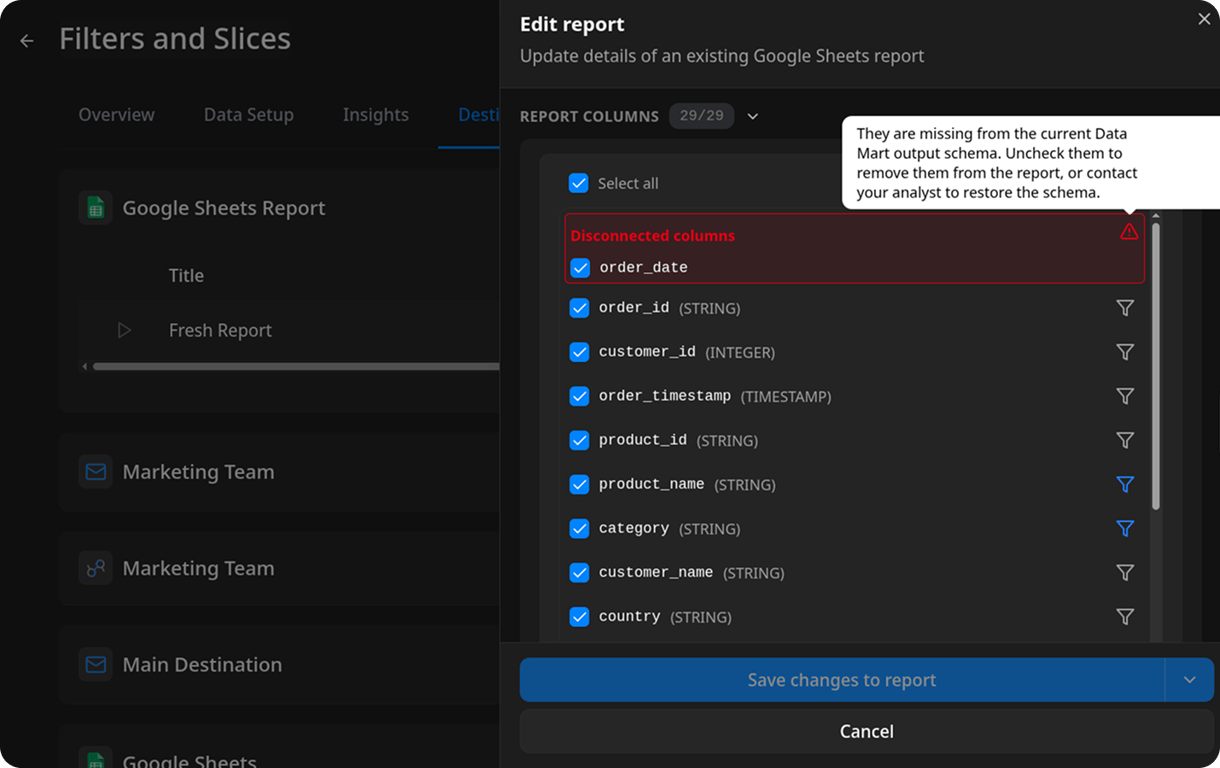
Task: Click the Main Destination envelope icon
Action: tap(95, 664)
